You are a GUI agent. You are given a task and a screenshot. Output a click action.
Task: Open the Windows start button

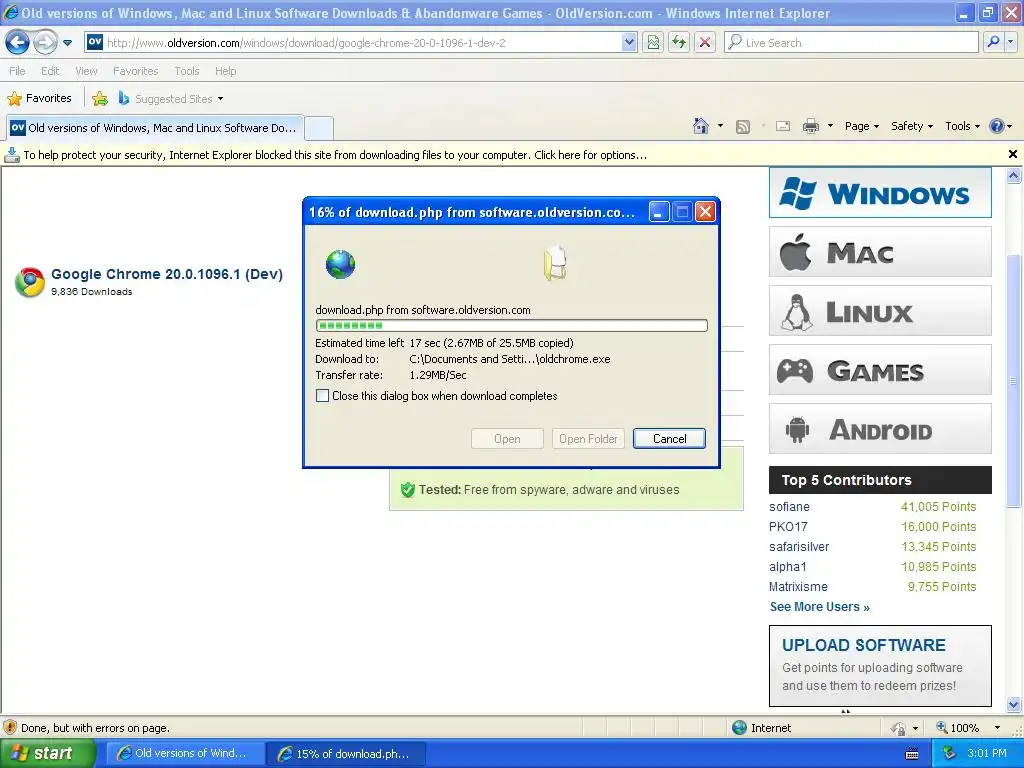46,754
